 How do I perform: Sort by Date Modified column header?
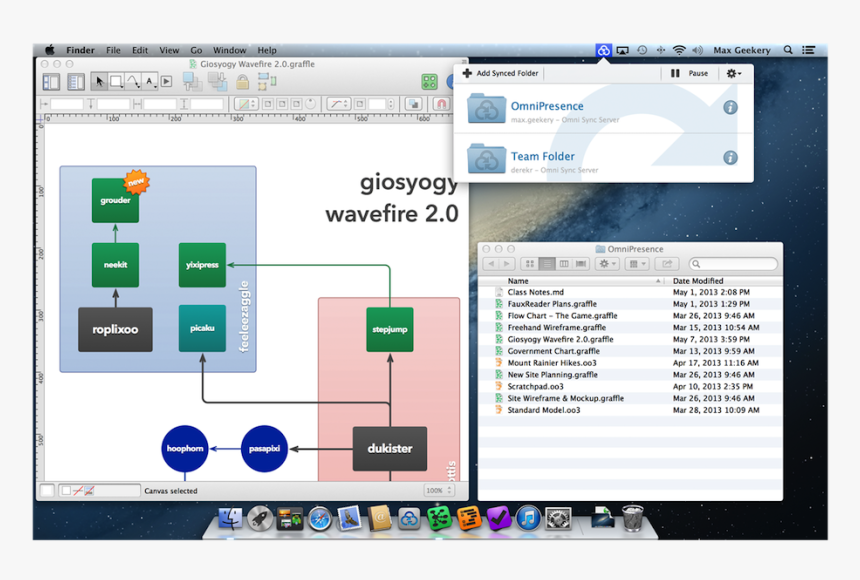724,280
